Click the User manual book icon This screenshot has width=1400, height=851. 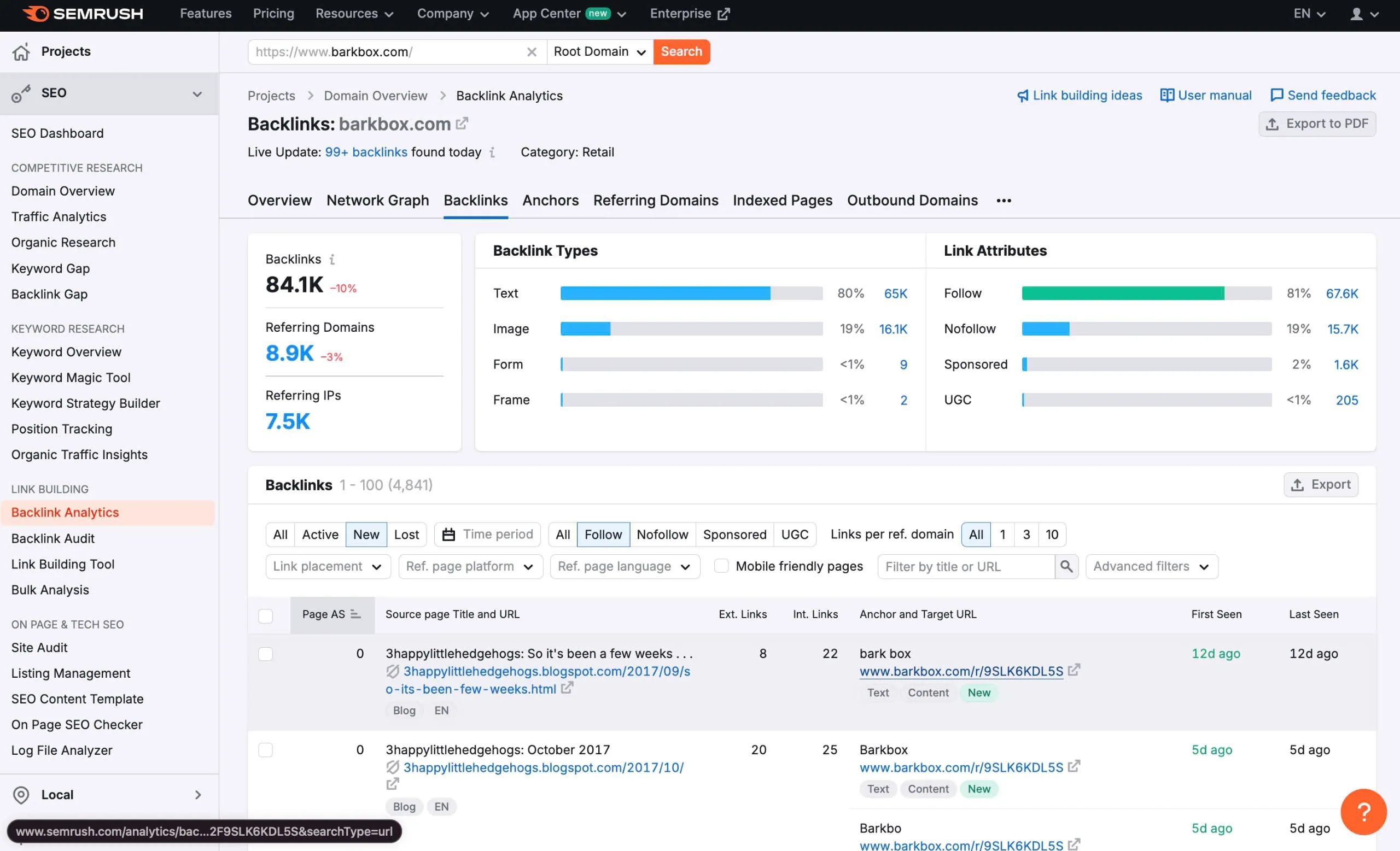coord(1166,96)
